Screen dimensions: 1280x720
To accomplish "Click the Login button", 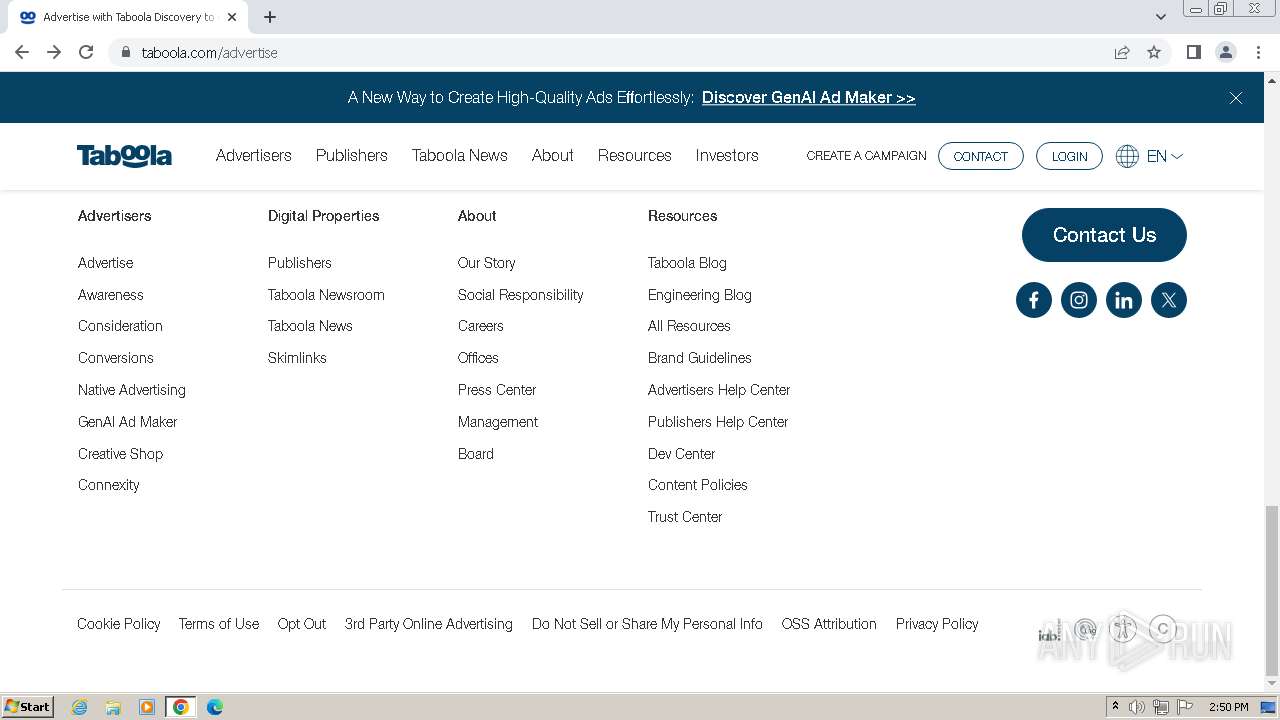I will [1069, 156].
